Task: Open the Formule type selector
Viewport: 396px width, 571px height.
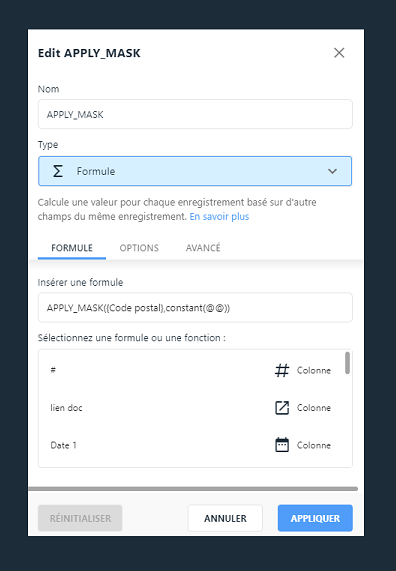Action: click(195, 171)
